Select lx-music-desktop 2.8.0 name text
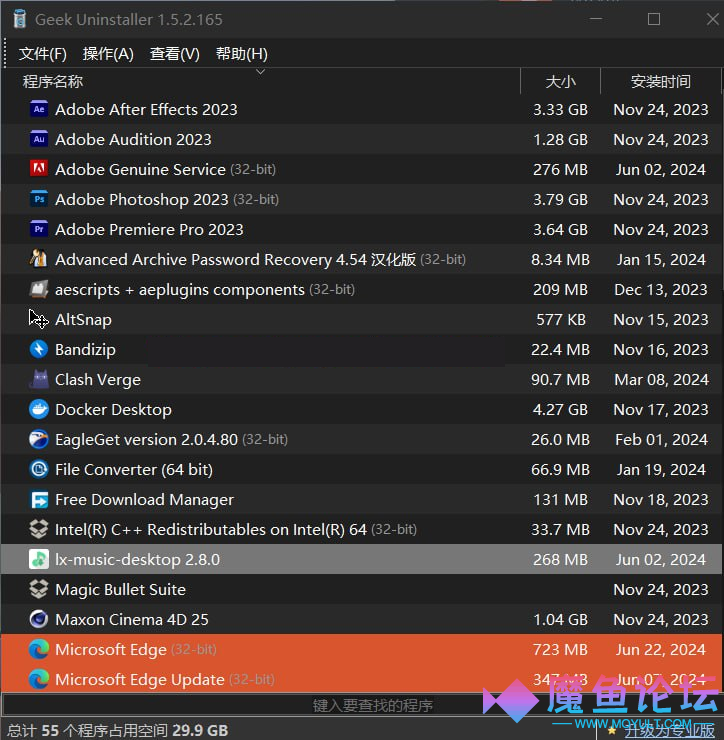This screenshot has width=724, height=740. (x=137, y=560)
